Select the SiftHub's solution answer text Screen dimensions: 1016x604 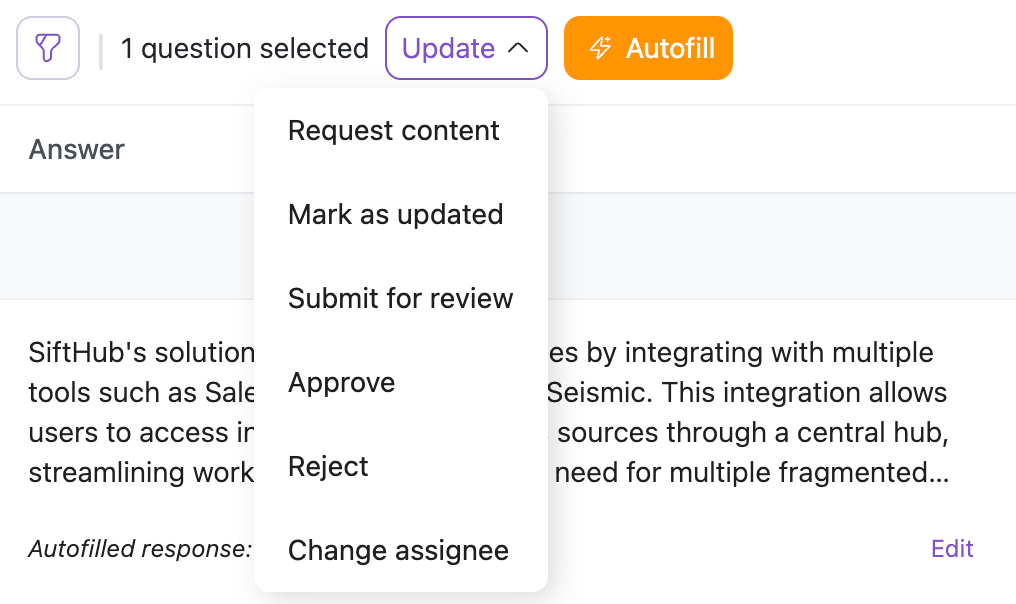[x=140, y=353]
